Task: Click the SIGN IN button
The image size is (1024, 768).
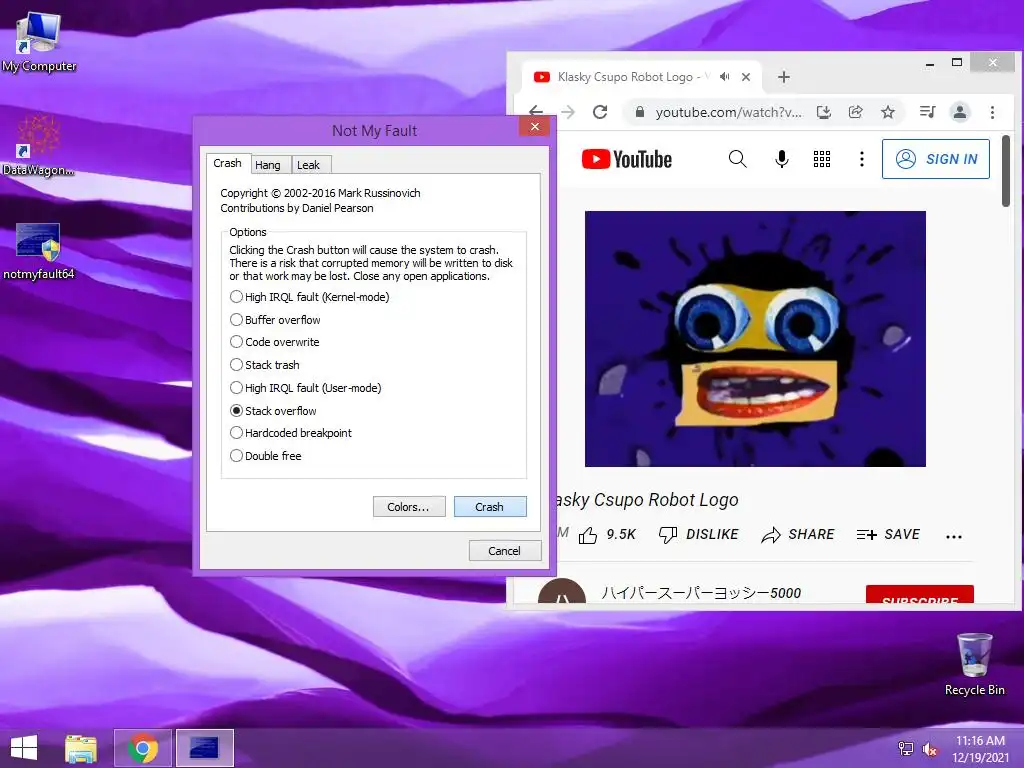Action: click(x=936, y=159)
